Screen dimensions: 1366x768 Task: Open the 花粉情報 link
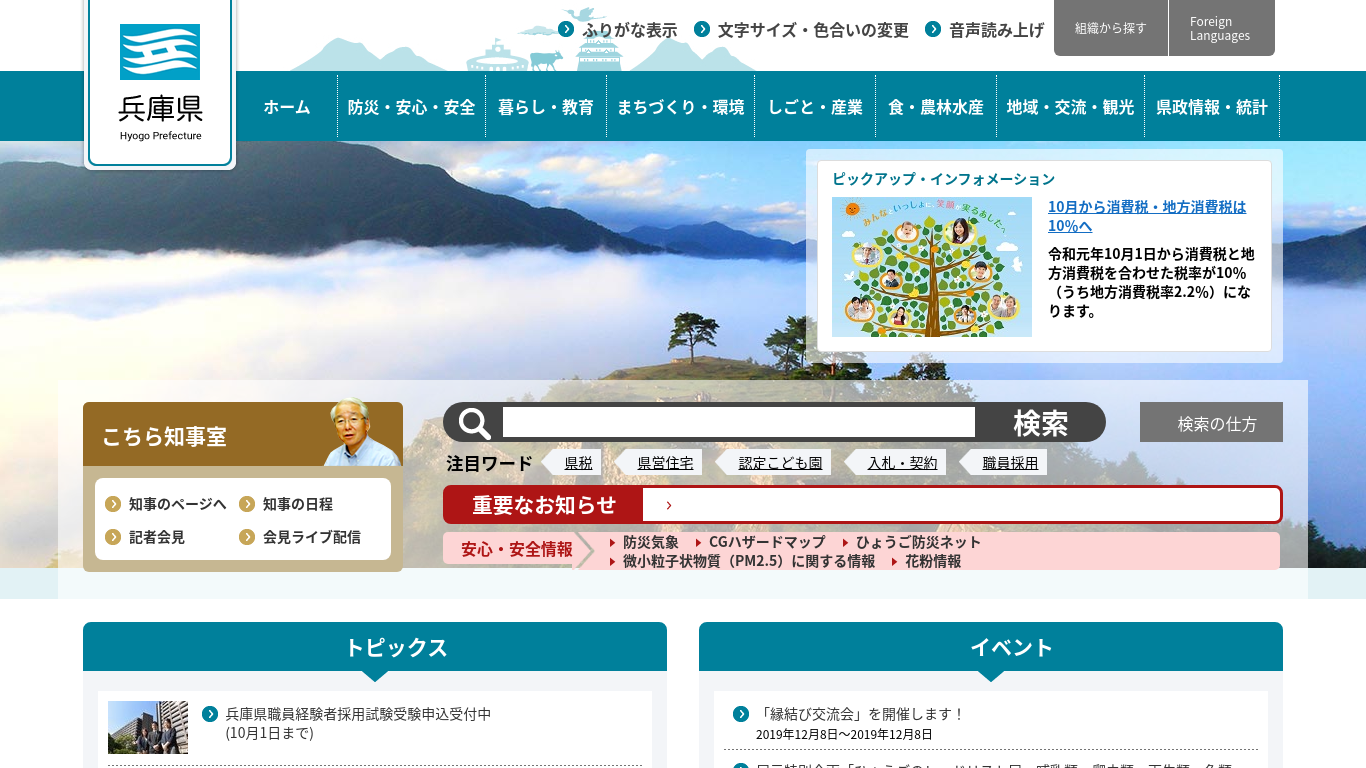point(933,561)
